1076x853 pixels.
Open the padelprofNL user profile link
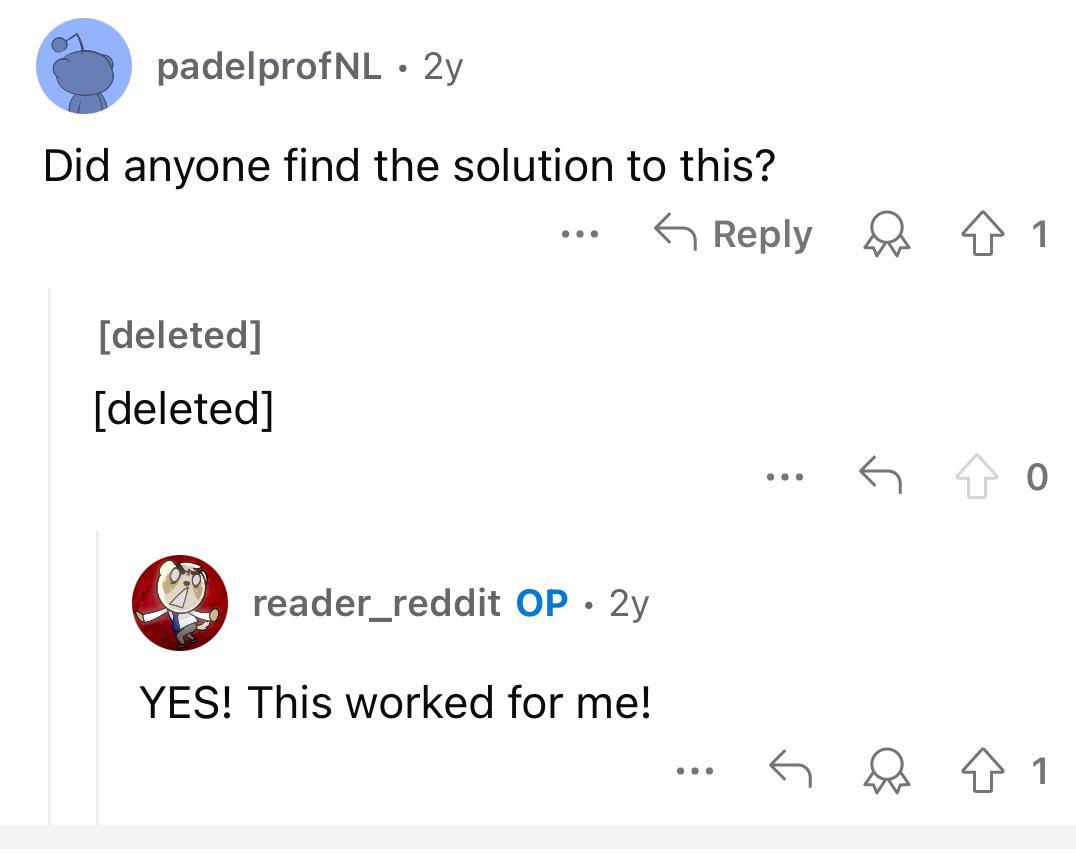269,67
